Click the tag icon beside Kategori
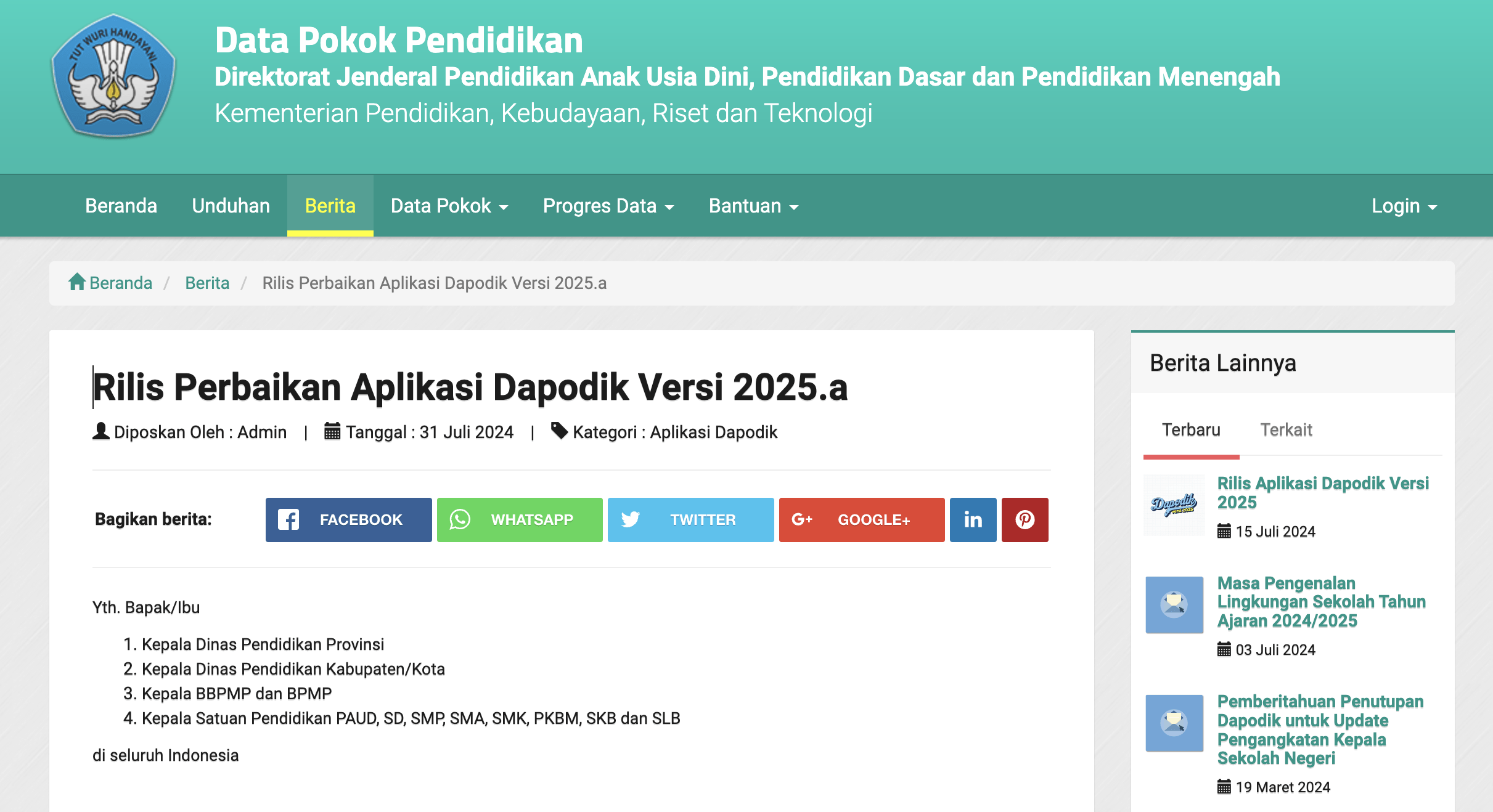This screenshot has height=812, width=1493. 559,431
